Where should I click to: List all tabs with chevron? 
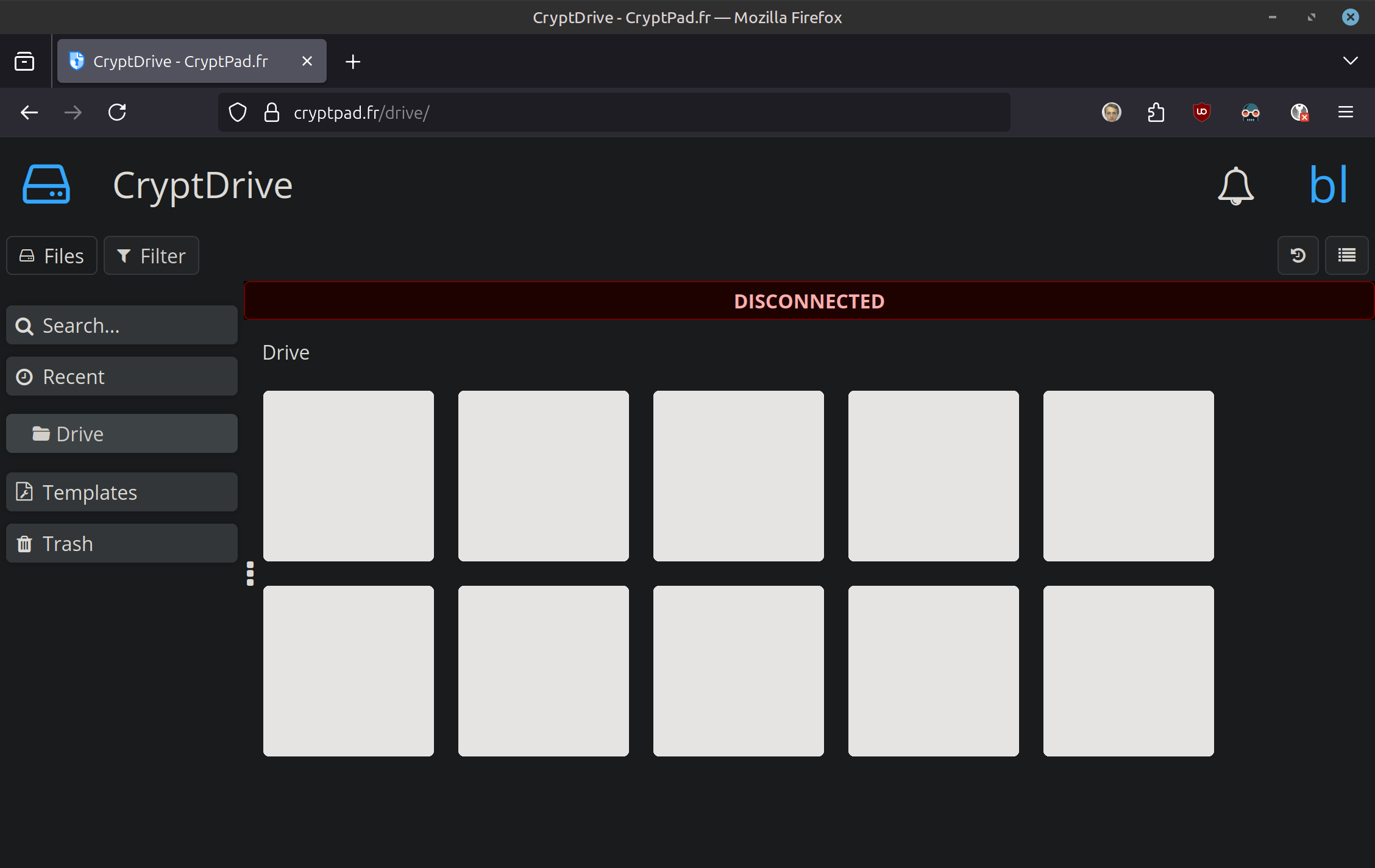[1350, 61]
